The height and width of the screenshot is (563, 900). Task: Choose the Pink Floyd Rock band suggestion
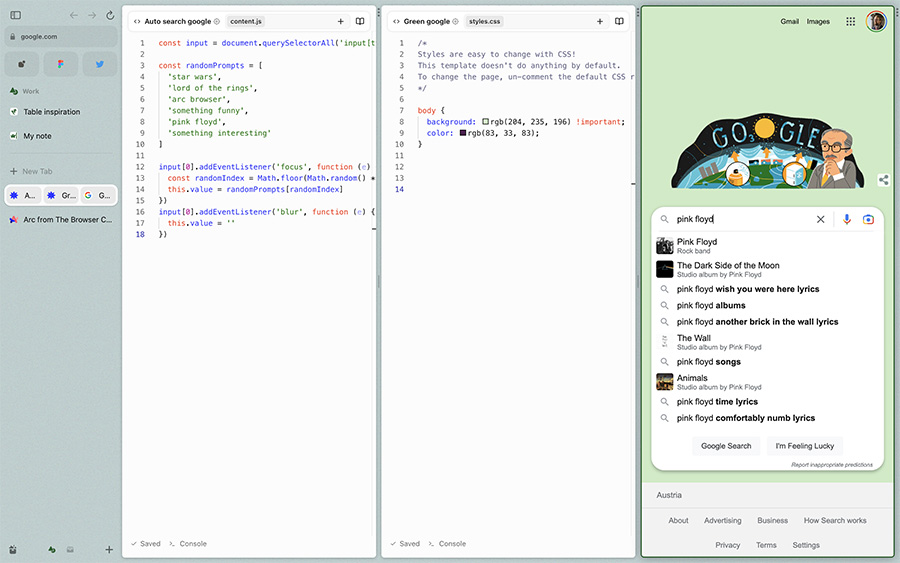pyautogui.click(x=768, y=246)
